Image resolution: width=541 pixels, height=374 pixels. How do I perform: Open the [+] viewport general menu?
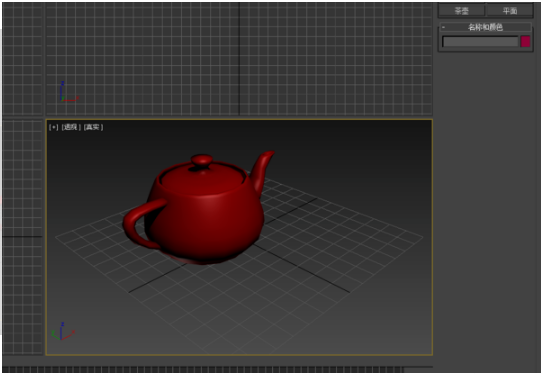click(53, 127)
